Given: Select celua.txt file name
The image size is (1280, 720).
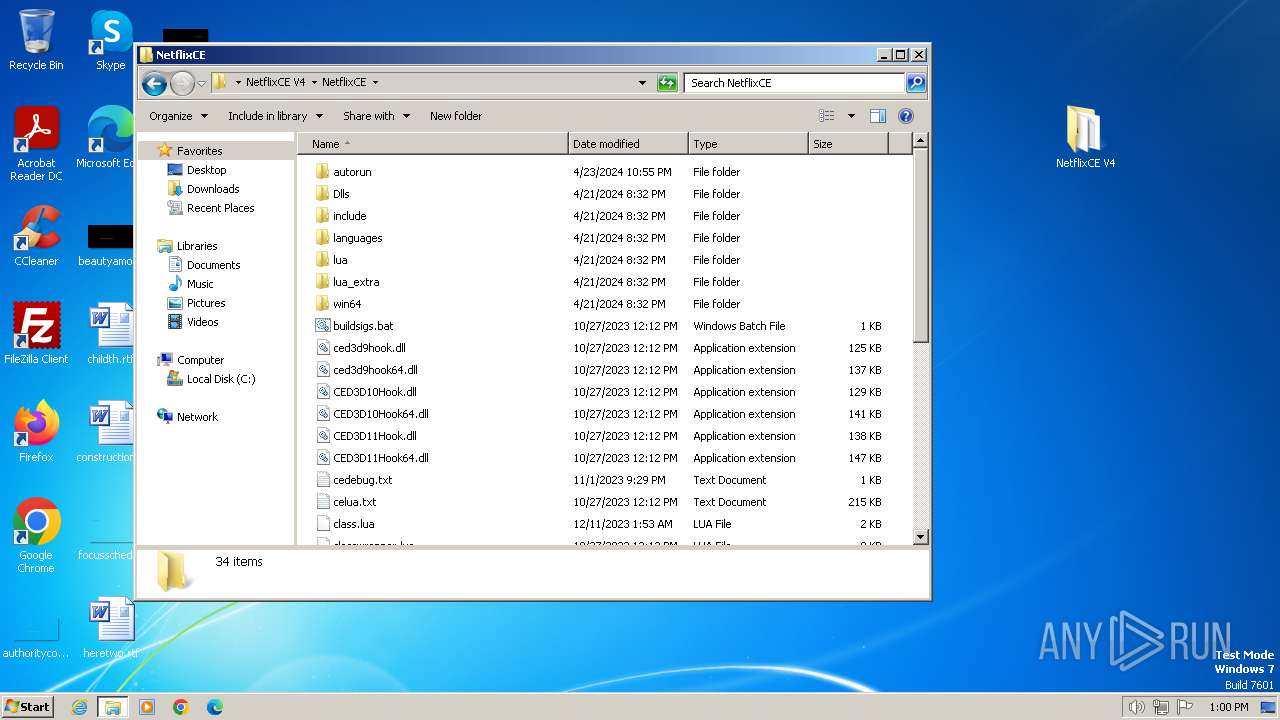Looking at the screenshot, I should pos(355,502).
